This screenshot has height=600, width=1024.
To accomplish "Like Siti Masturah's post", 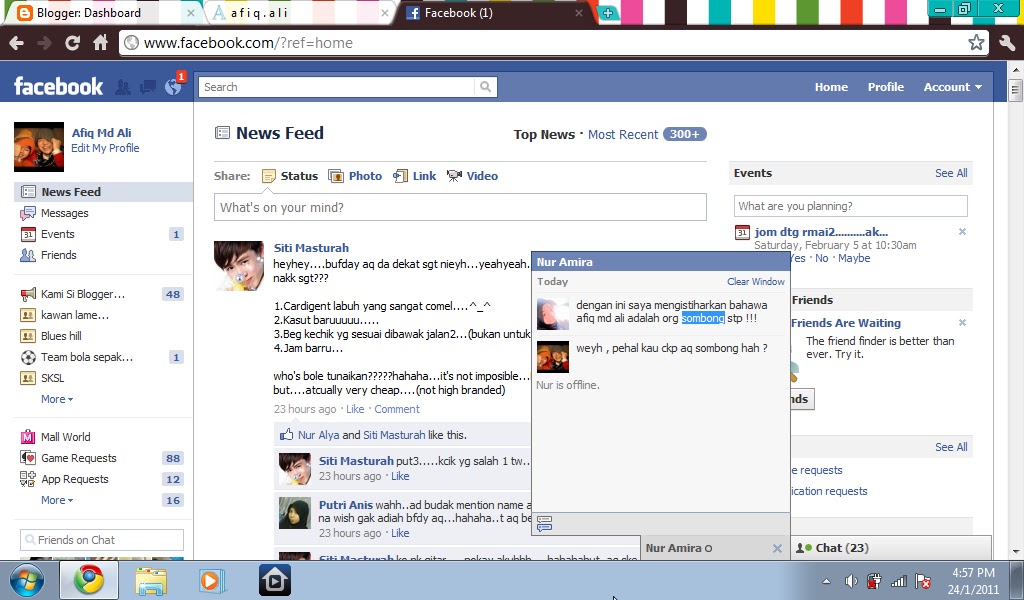I will tap(355, 409).
